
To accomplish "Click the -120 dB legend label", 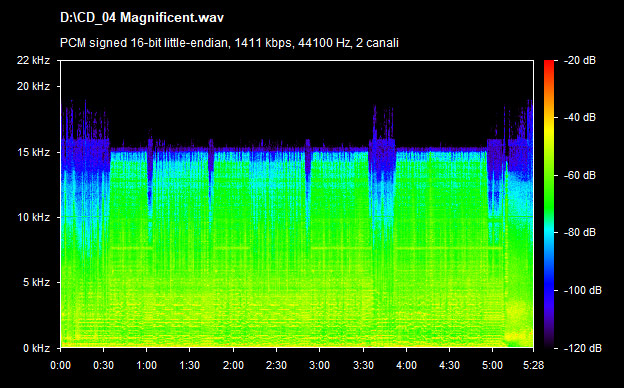I will [583, 348].
